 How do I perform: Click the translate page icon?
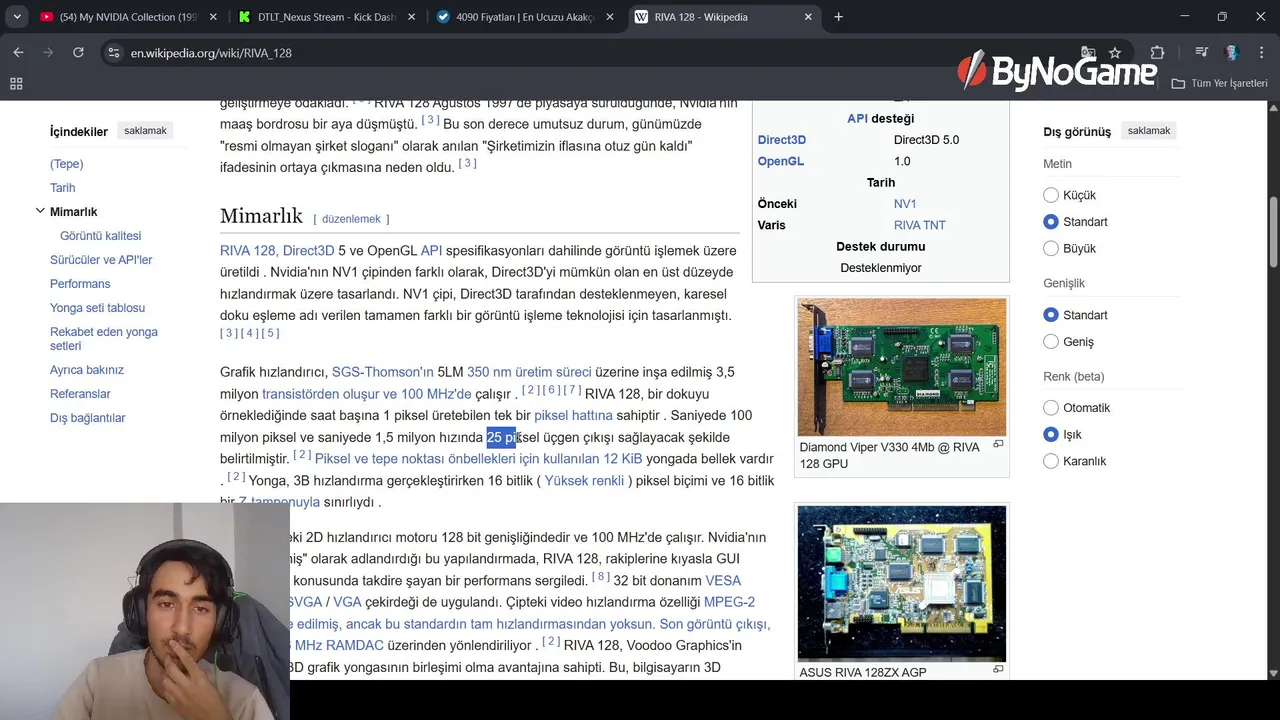click(1088, 53)
